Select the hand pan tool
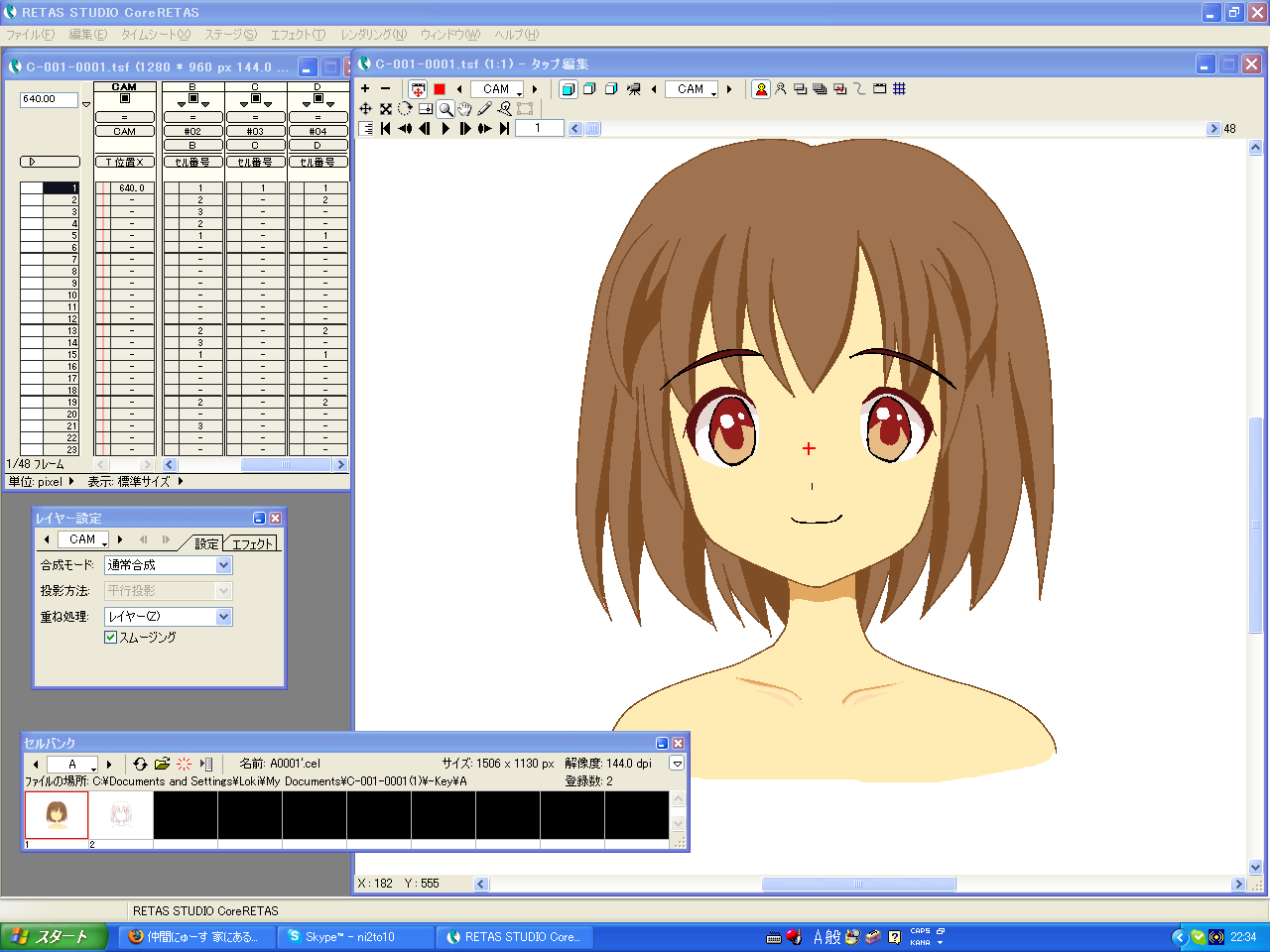Screen dimensions: 1270x952 coord(464,109)
